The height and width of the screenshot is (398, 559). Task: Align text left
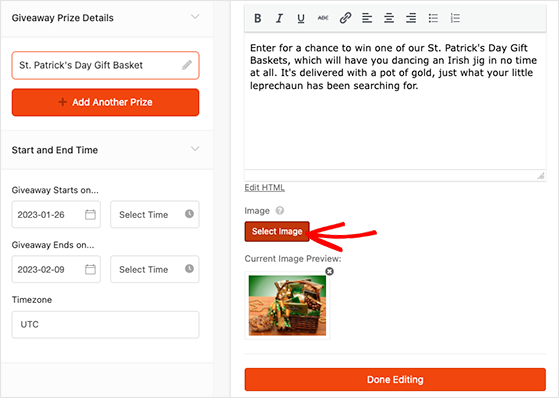(x=367, y=18)
